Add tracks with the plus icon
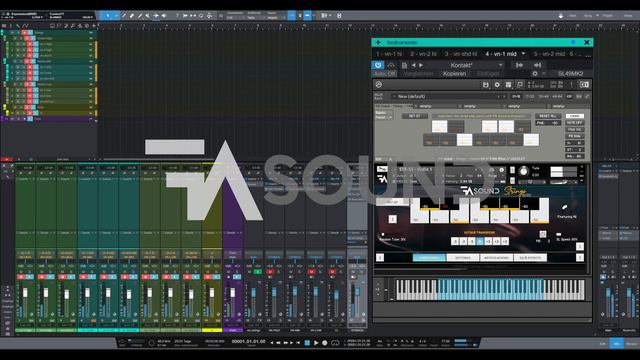Image resolution: width=640 pixels, height=360 pixels. pos(93,26)
